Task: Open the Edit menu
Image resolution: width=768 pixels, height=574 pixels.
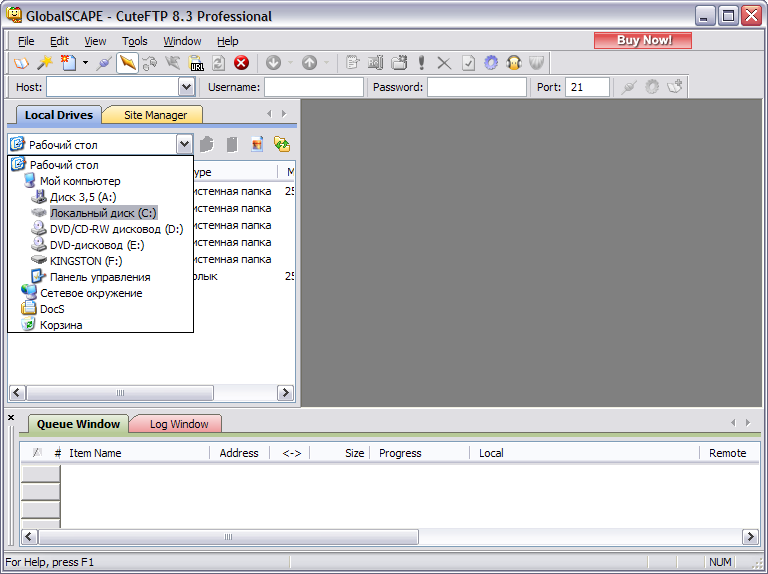Action: pyautogui.click(x=59, y=41)
